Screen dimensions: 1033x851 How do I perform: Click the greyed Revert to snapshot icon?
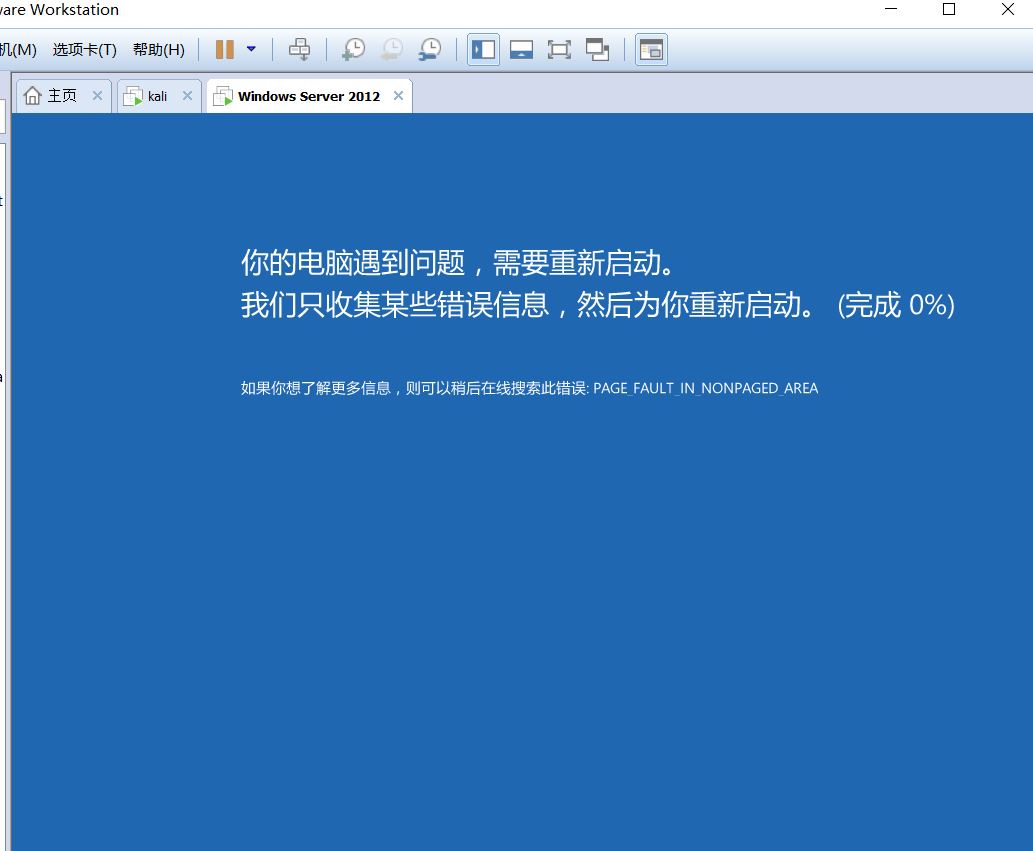(392, 49)
